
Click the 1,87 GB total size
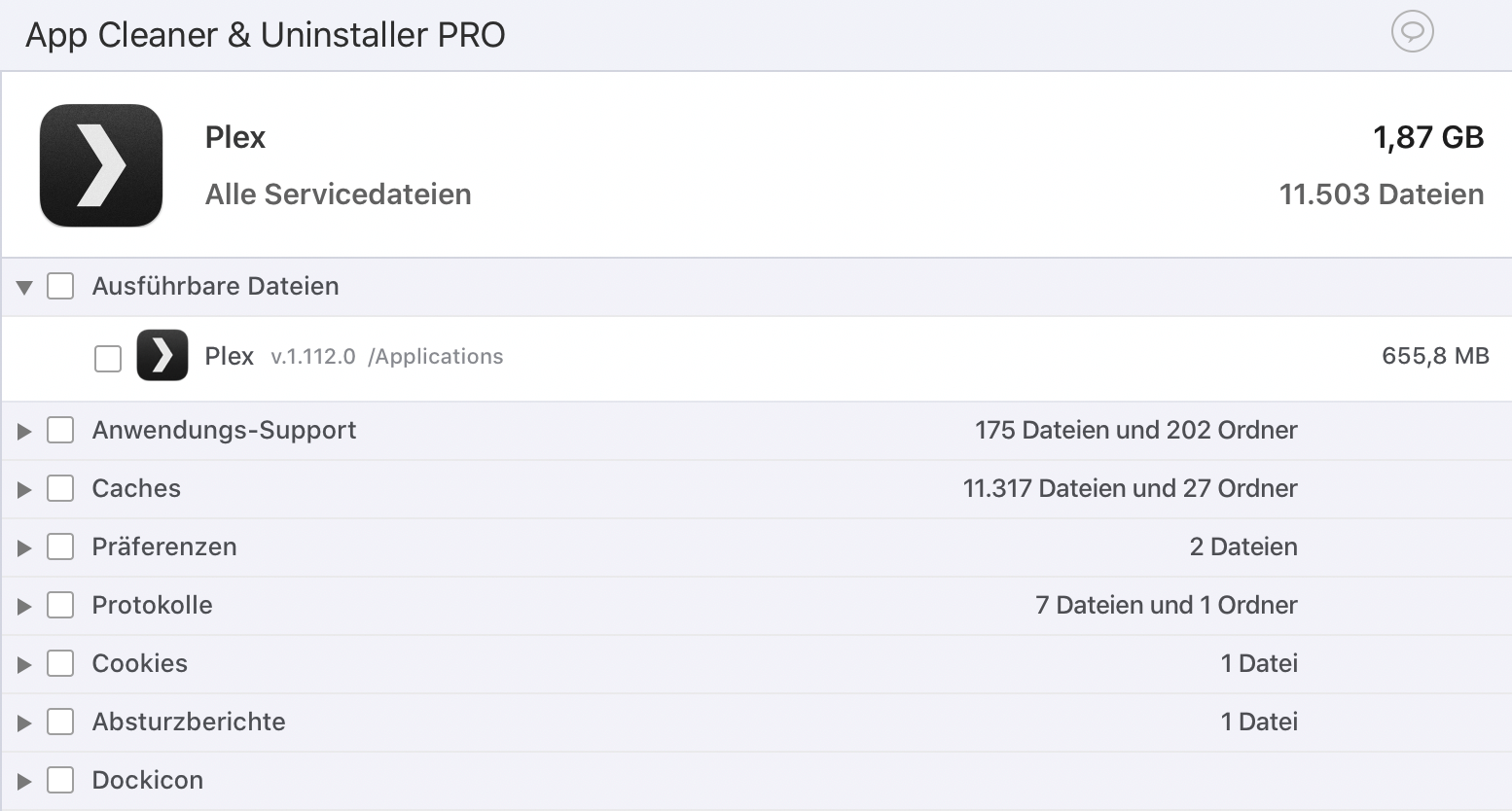(1427, 137)
